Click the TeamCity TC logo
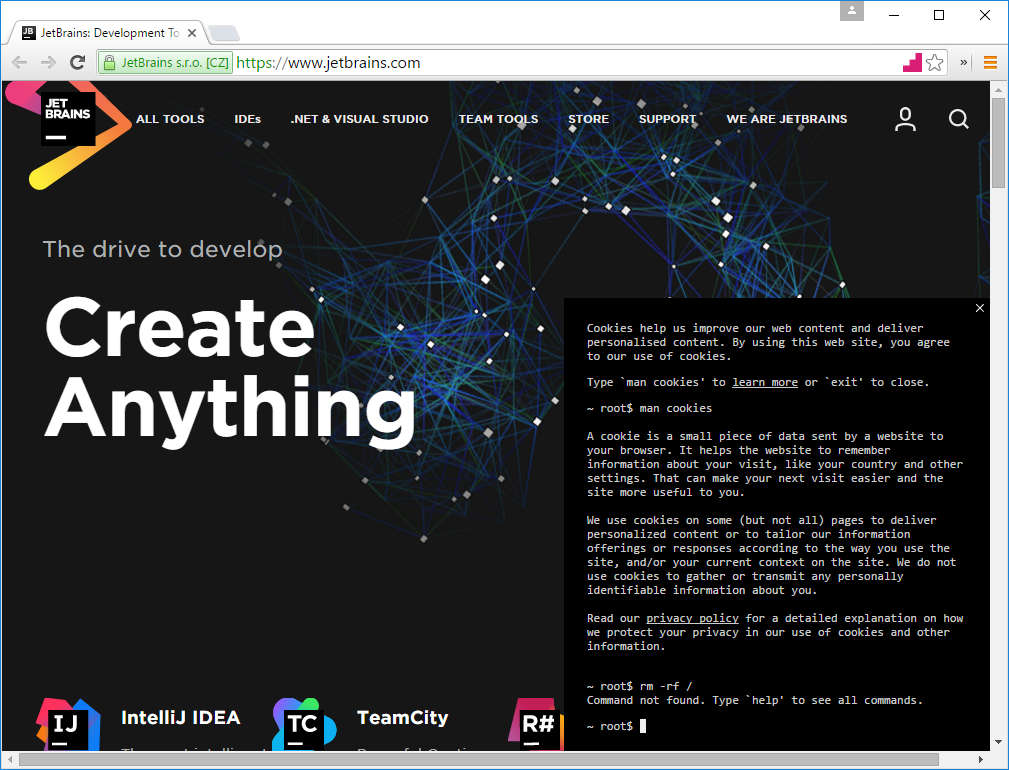Screen dimensions: 1009x770 coord(304,725)
